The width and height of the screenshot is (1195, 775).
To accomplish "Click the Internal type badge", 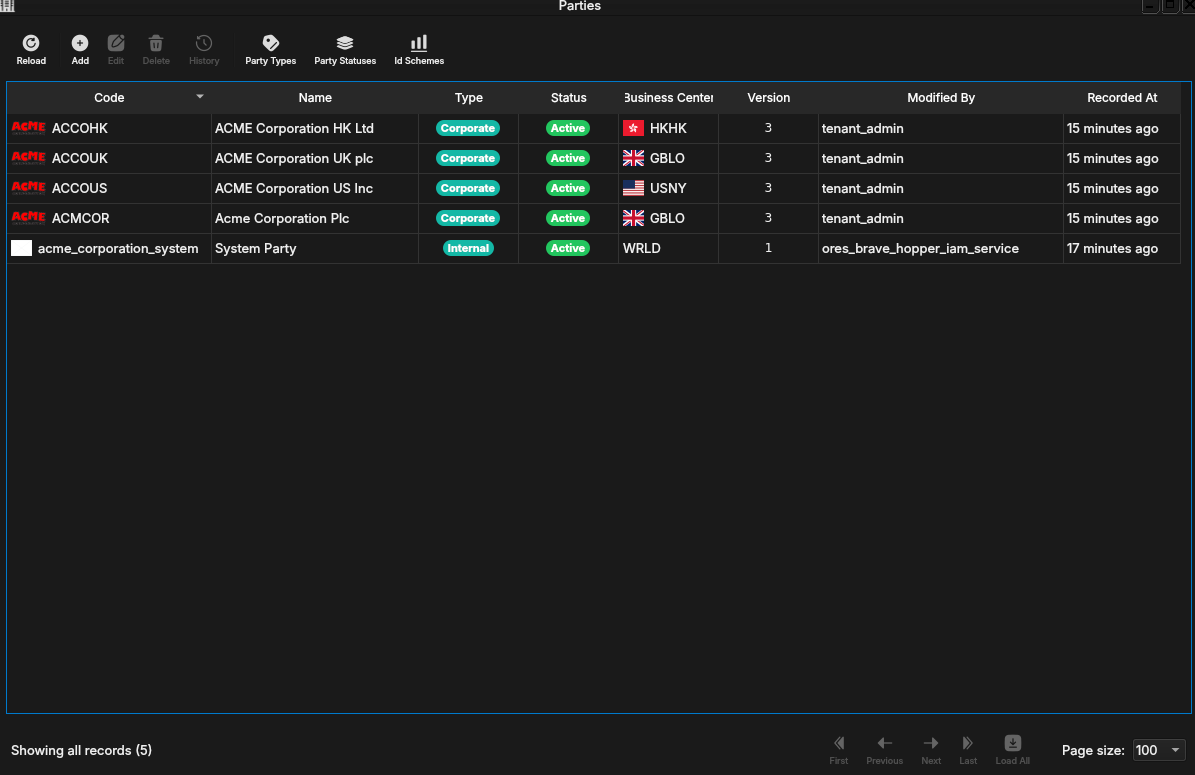I will coord(468,248).
